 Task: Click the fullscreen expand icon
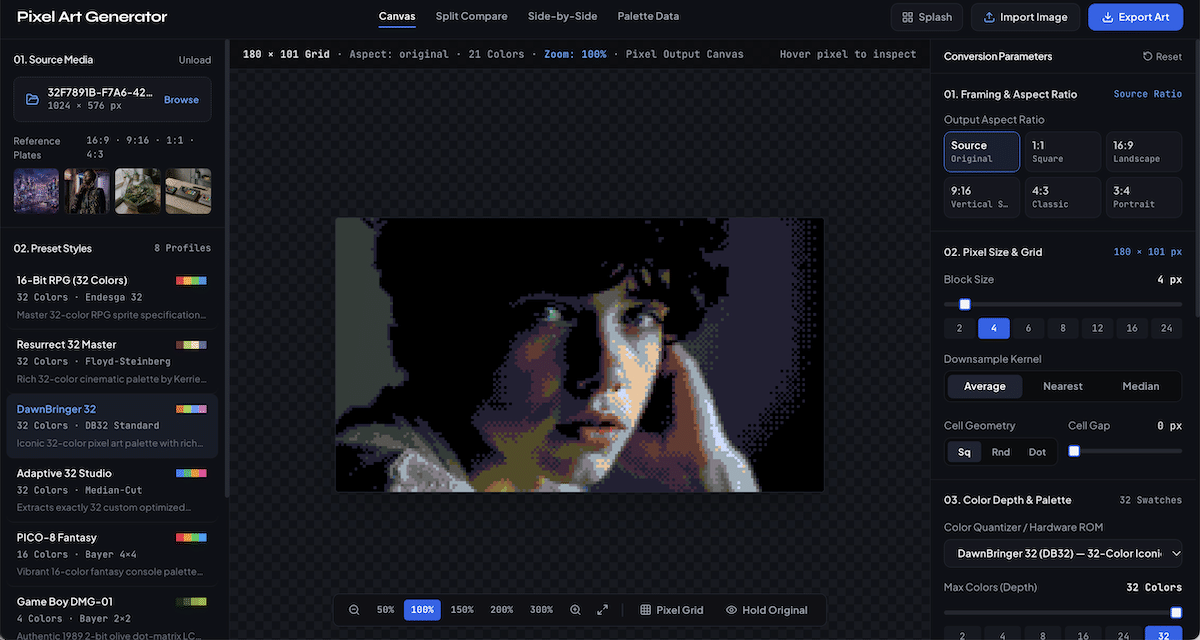(602, 610)
